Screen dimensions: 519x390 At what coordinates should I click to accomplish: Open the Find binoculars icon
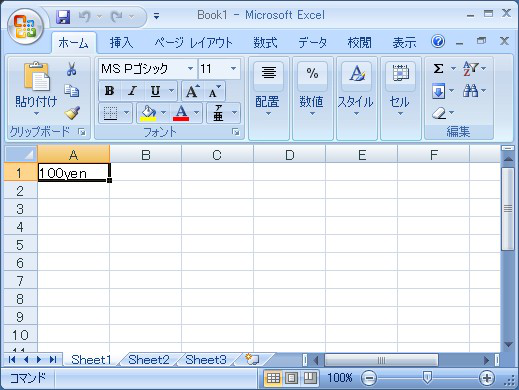click(470, 91)
